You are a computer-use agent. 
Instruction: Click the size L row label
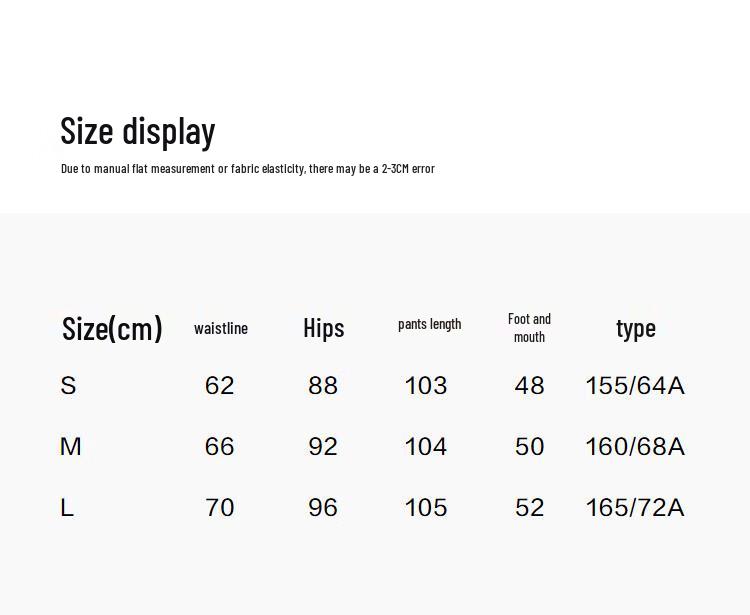[x=67, y=508]
